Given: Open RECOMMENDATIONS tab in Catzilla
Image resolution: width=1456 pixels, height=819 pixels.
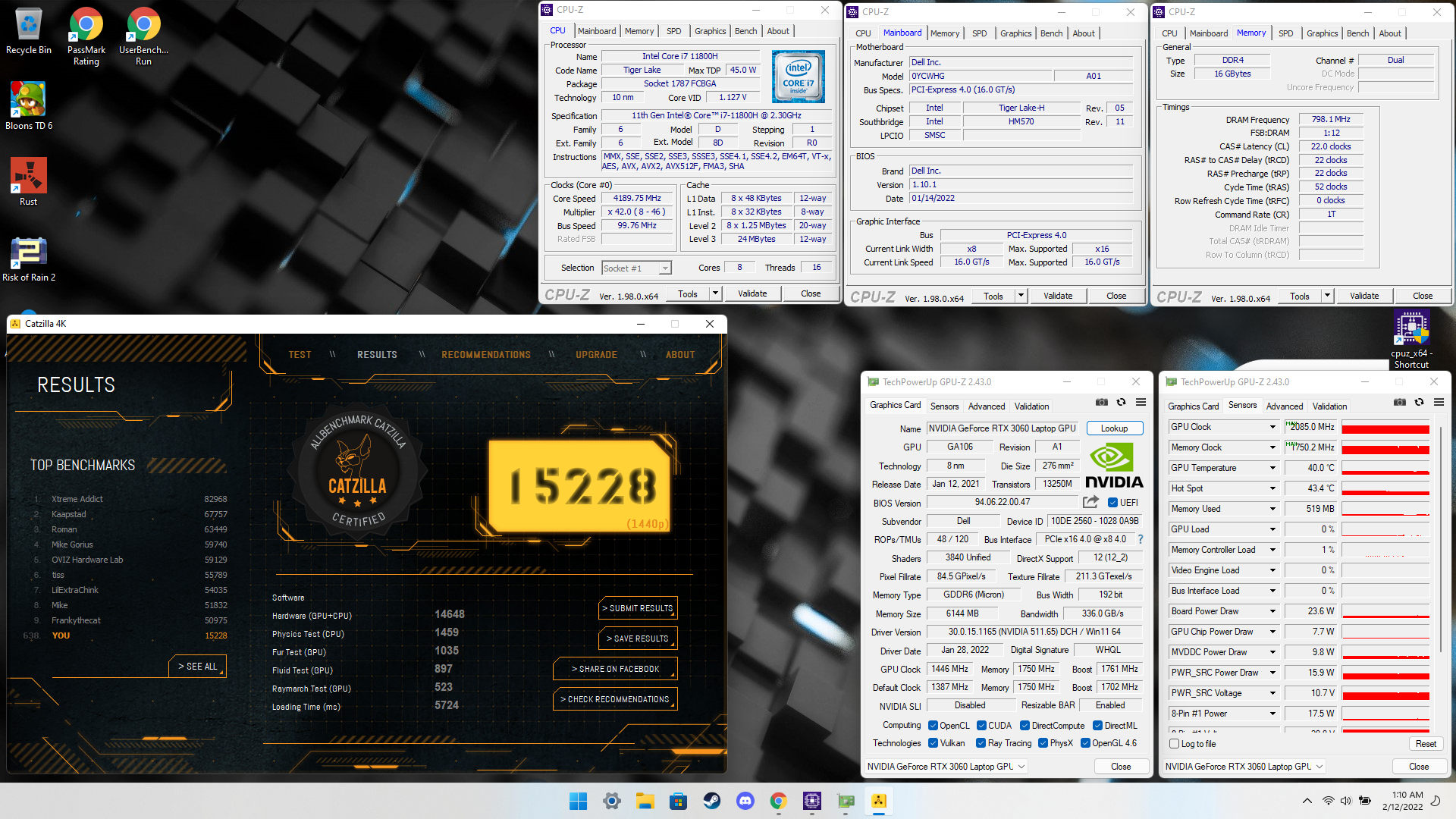Looking at the screenshot, I should [x=486, y=354].
